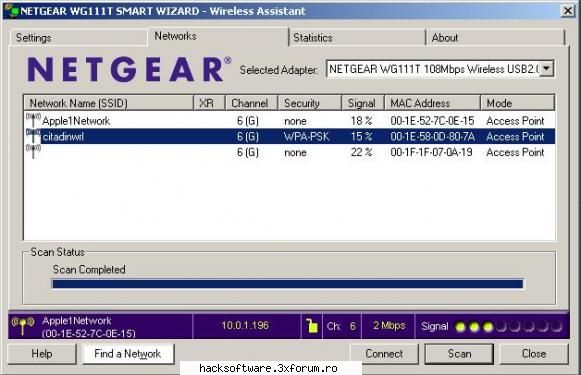The width and height of the screenshot is (581, 375).
Task: Click the 18 % signal value
Action: [x=361, y=121]
